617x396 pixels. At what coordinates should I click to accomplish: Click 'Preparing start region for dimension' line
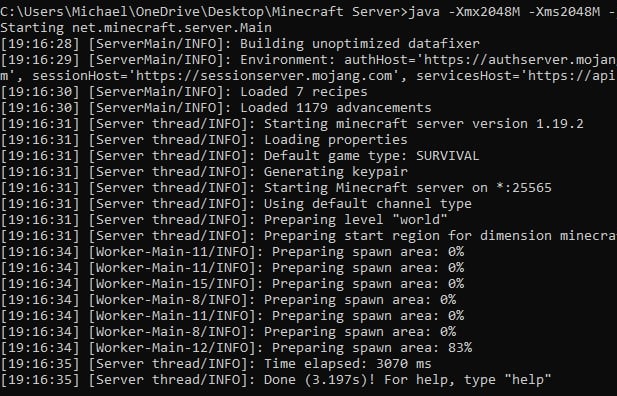308,236
